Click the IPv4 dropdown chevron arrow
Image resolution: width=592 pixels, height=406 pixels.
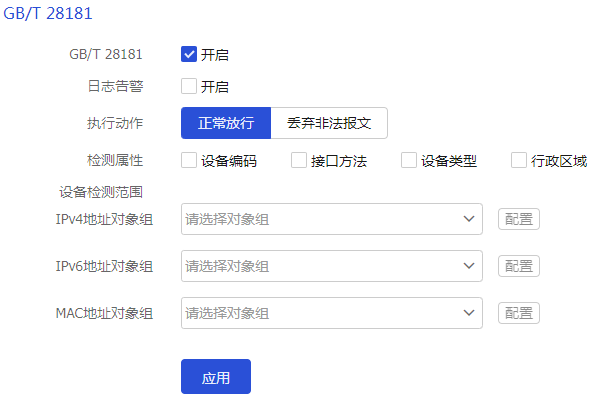[469, 219]
